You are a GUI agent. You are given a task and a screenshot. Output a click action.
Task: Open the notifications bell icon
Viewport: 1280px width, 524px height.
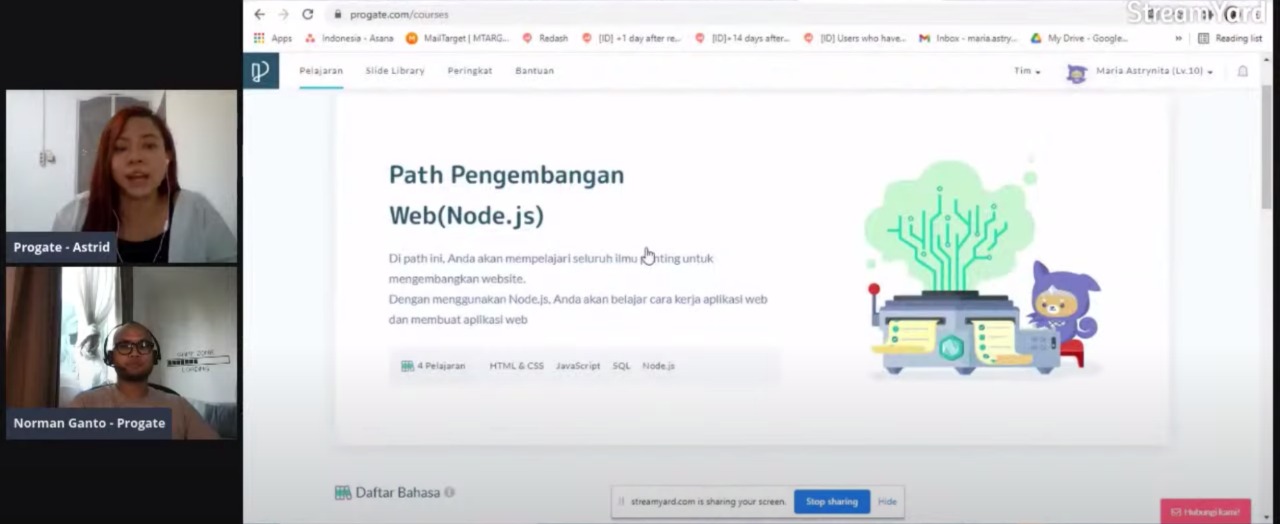[1243, 71]
